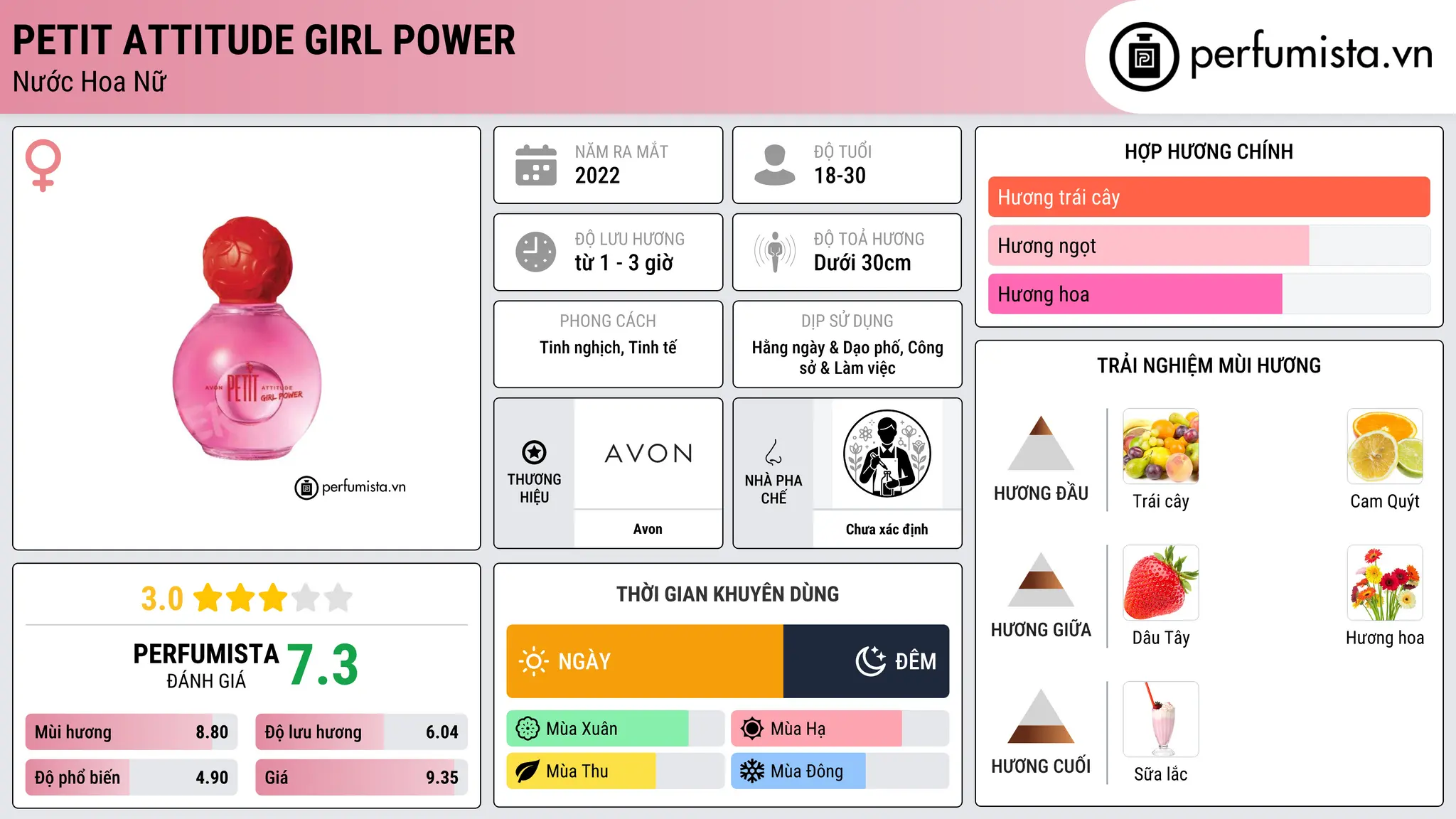This screenshot has width=1456, height=819.
Task: Click the perfumista.vn header wordmark
Action: [1312, 55]
